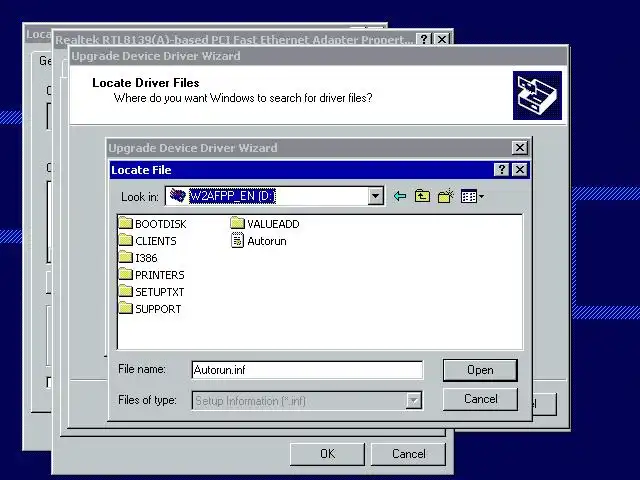Click the Locate File help question button
This screenshot has width=640, height=480.
click(x=502, y=169)
